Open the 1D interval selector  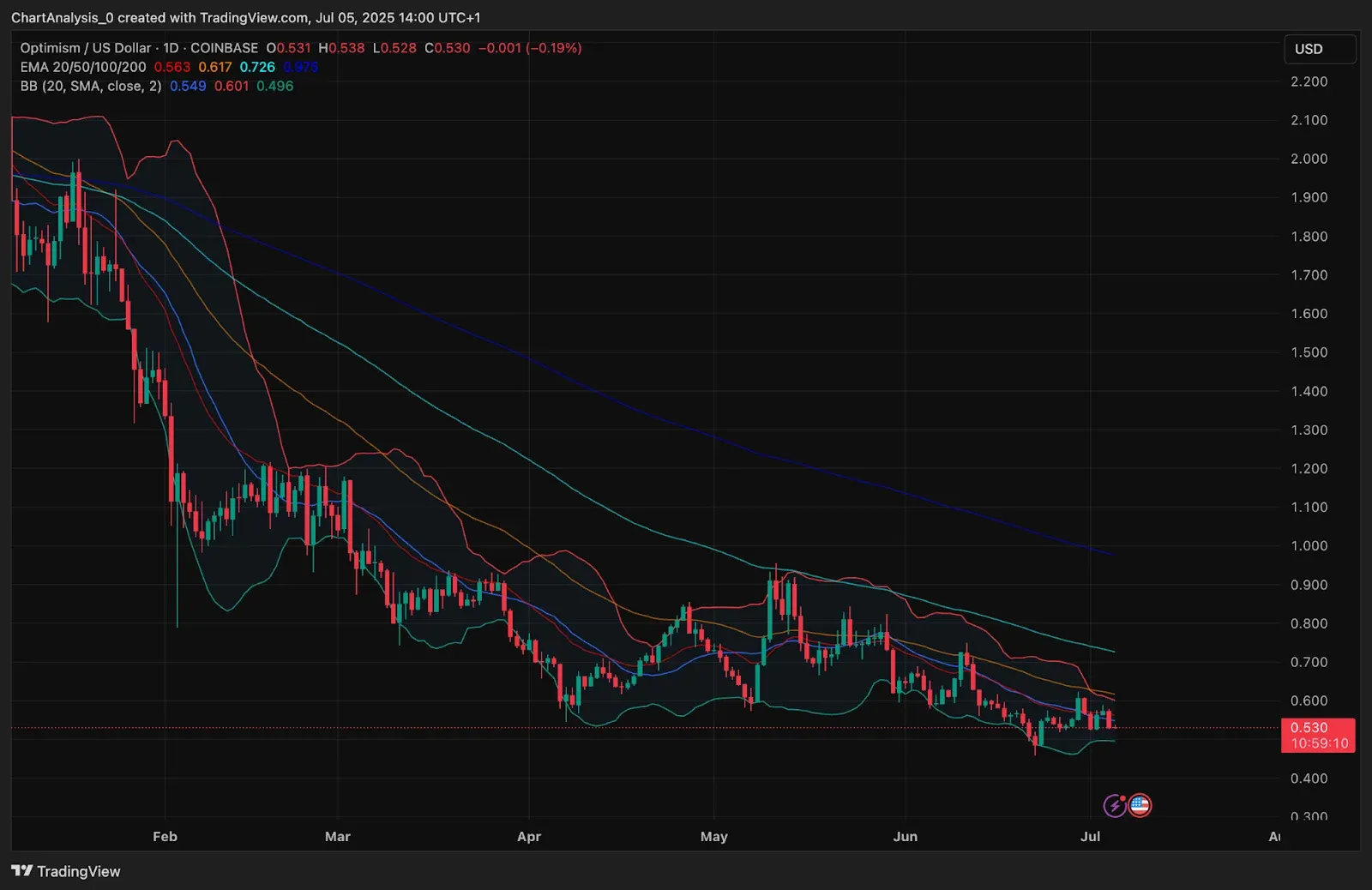point(170,49)
